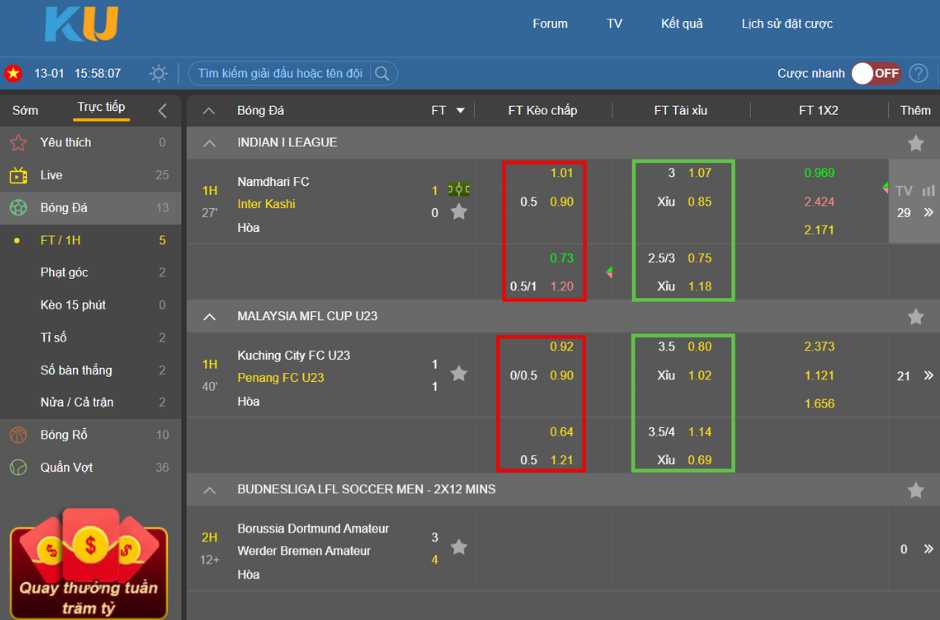940x620 pixels.
Task: Bet on Xỉu odds 0.85
Action: click(x=700, y=201)
